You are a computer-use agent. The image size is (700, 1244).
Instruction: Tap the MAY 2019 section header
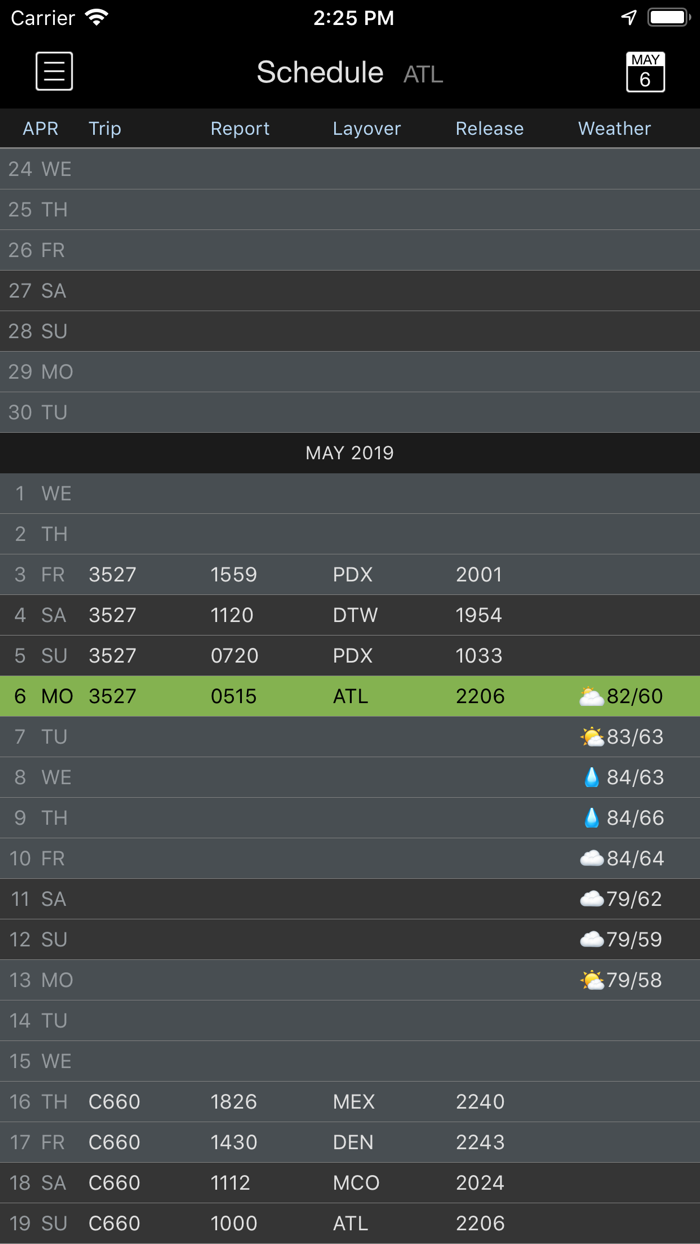click(350, 452)
